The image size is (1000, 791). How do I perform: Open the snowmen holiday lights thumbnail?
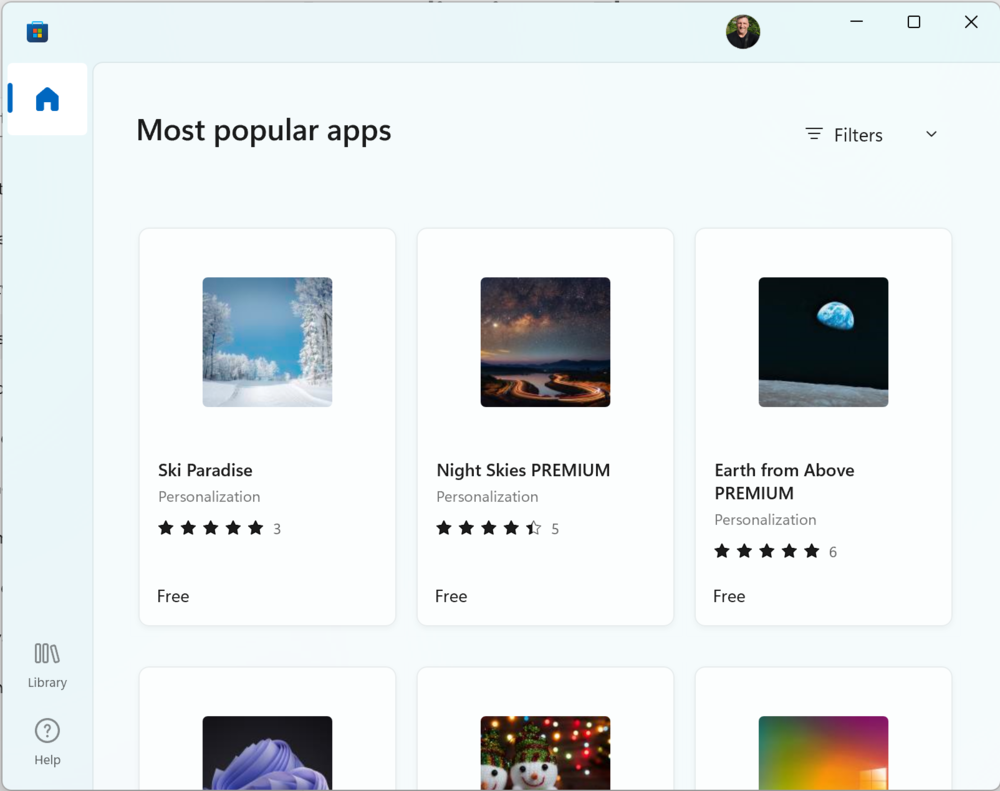[x=545, y=752]
